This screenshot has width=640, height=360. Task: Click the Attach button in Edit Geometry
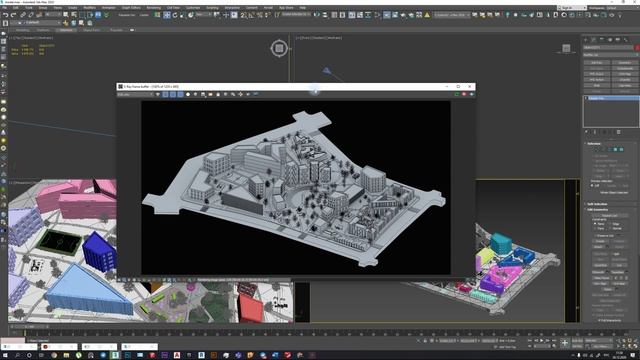pos(599,247)
